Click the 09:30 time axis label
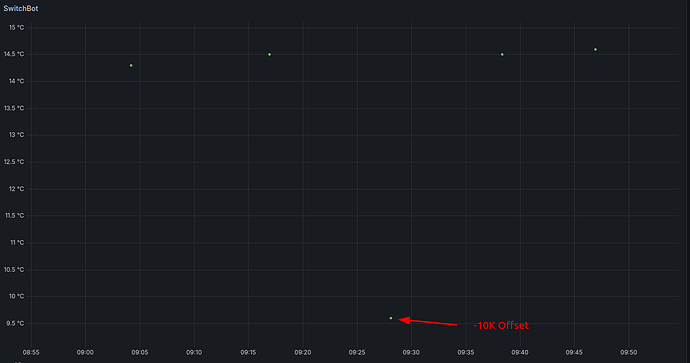The height and width of the screenshot is (363, 690). point(411,352)
